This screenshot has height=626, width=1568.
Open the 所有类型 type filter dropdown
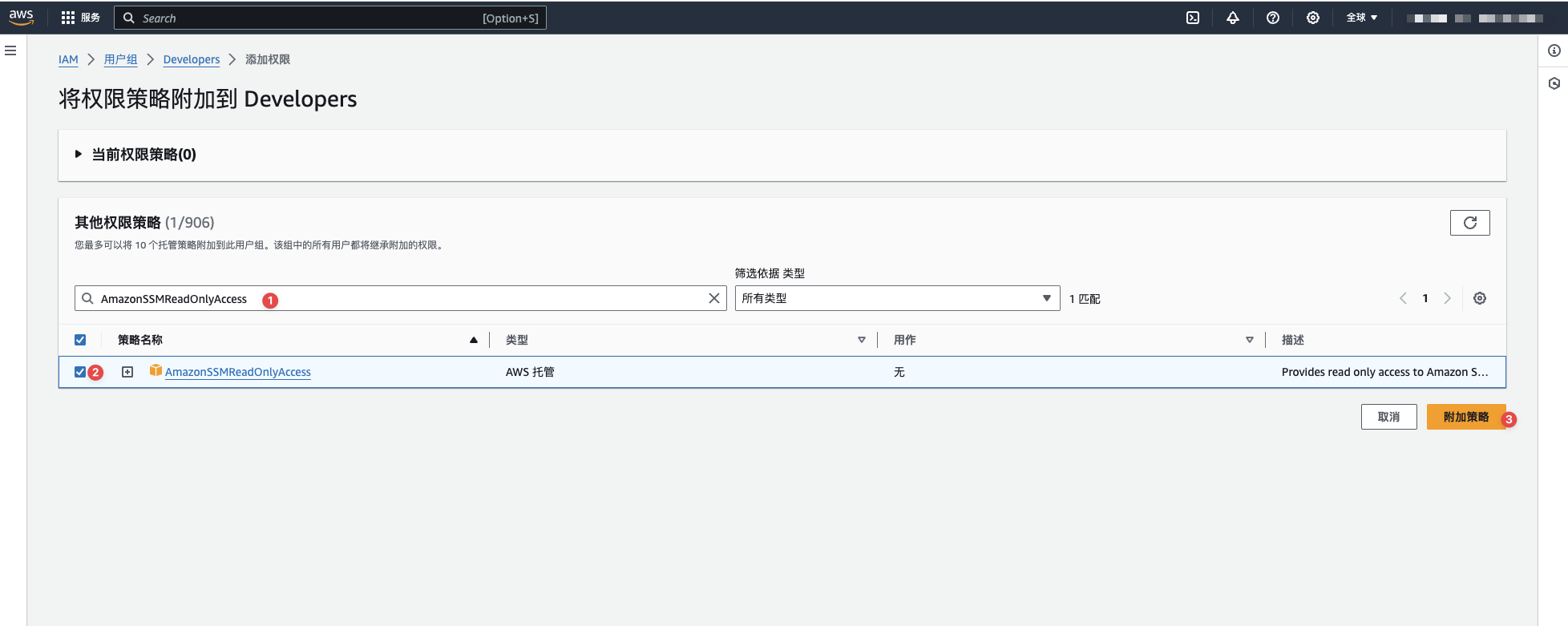tap(897, 298)
